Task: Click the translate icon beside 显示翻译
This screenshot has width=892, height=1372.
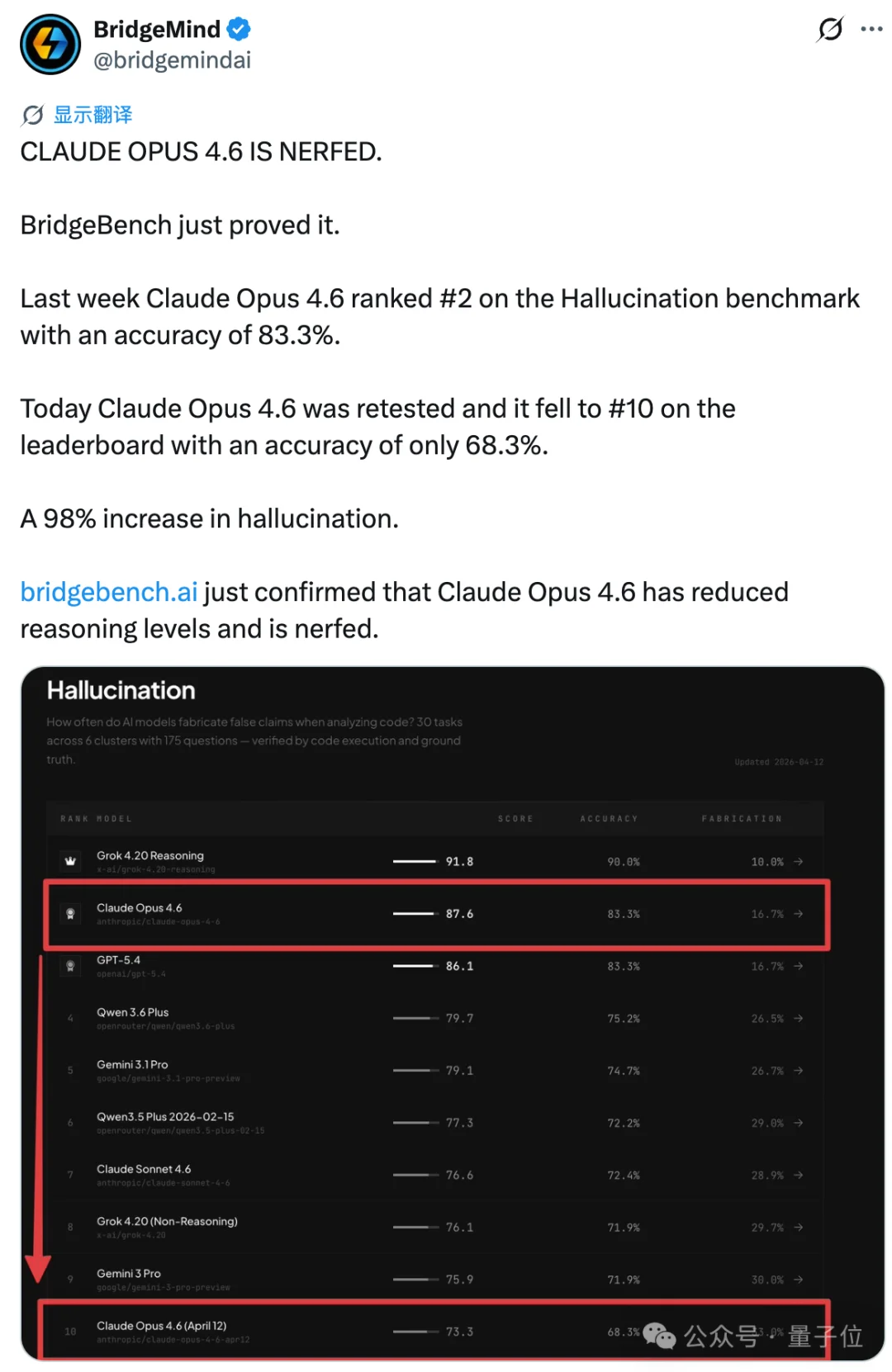Action: pos(31,115)
